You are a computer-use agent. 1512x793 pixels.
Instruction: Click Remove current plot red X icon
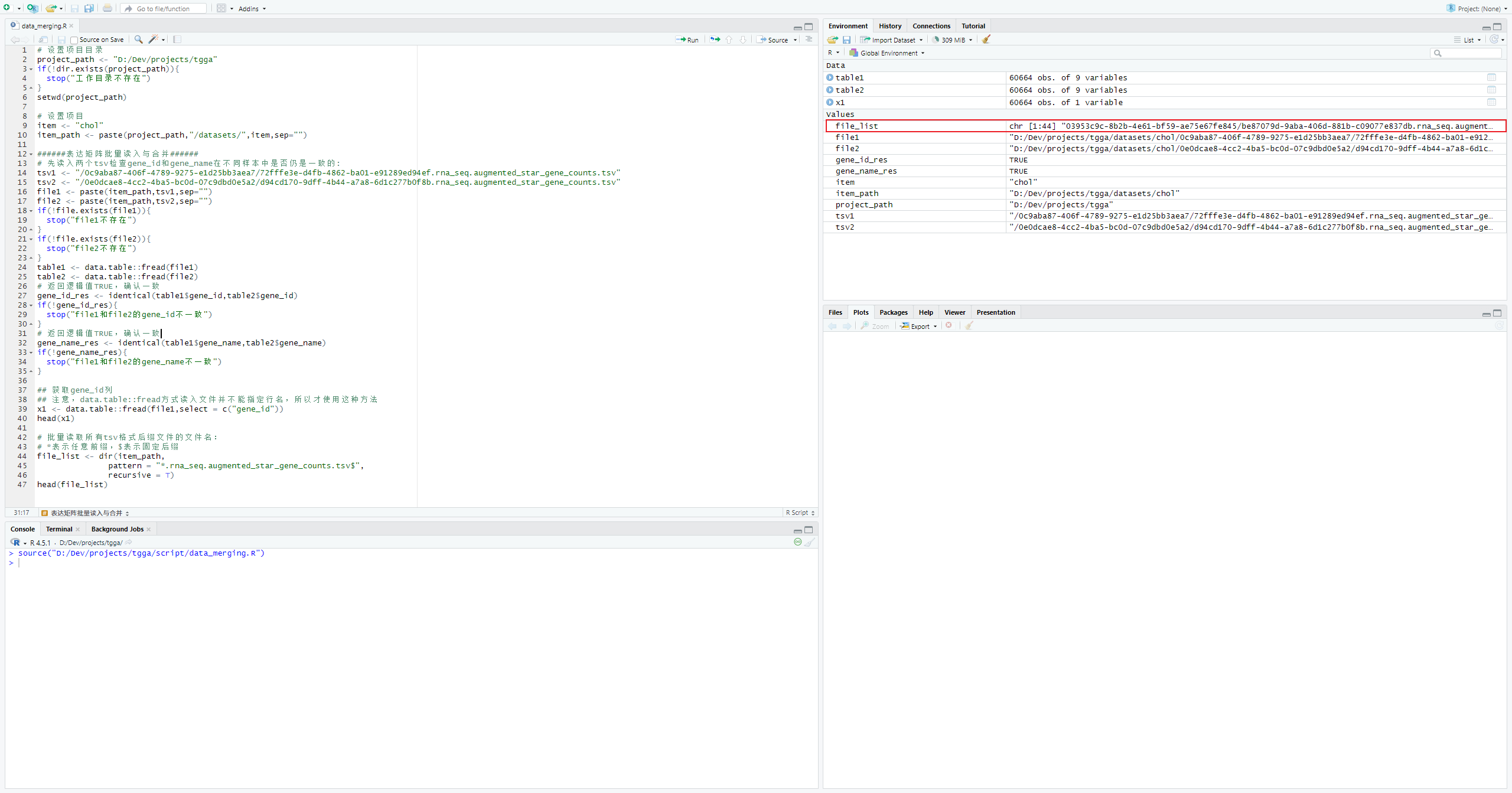949,326
